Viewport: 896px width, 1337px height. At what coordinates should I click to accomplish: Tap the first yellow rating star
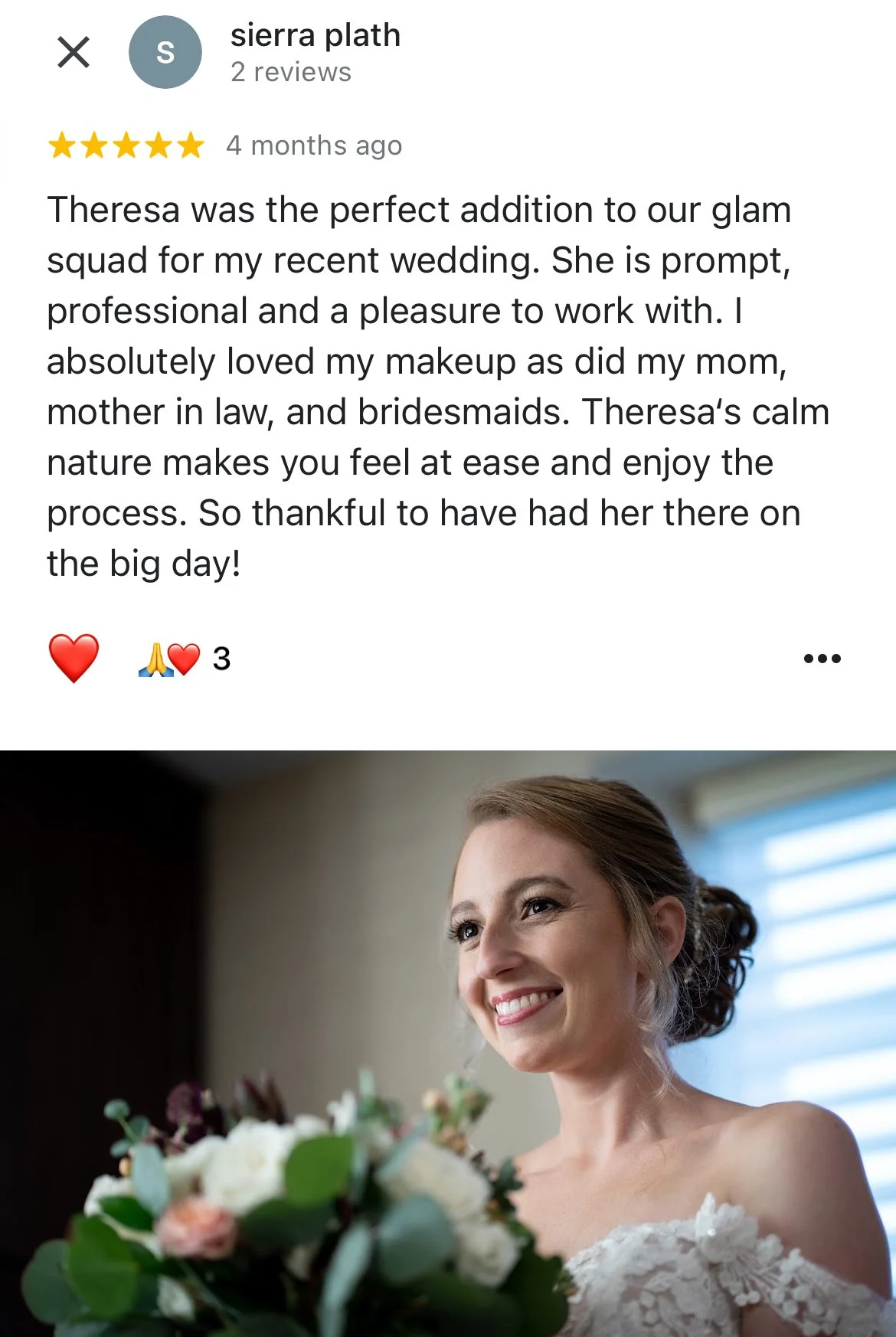[61, 145]
